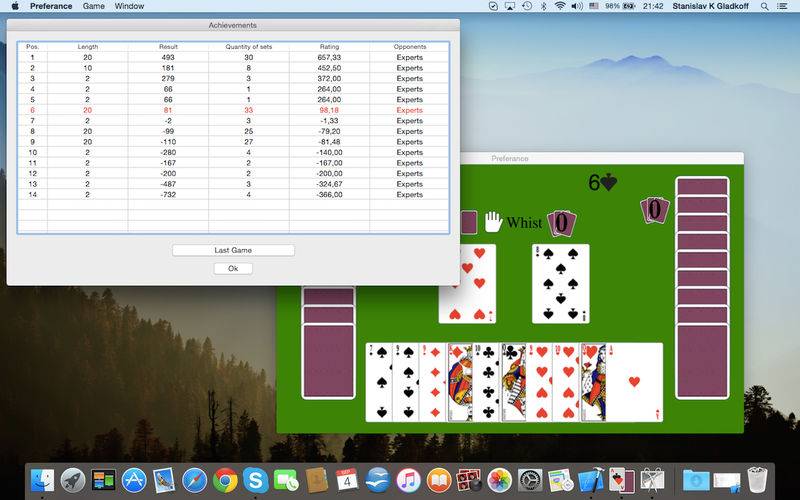Confirm with the Ok button
The width and height of the screenshot is (800, 500).
(233, 268)
